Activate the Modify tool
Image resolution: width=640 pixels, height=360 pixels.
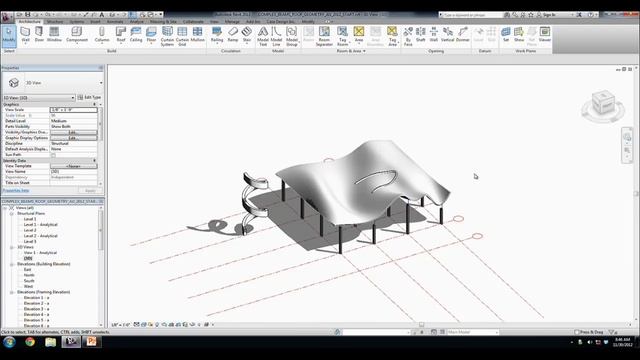tap(9, 36)
